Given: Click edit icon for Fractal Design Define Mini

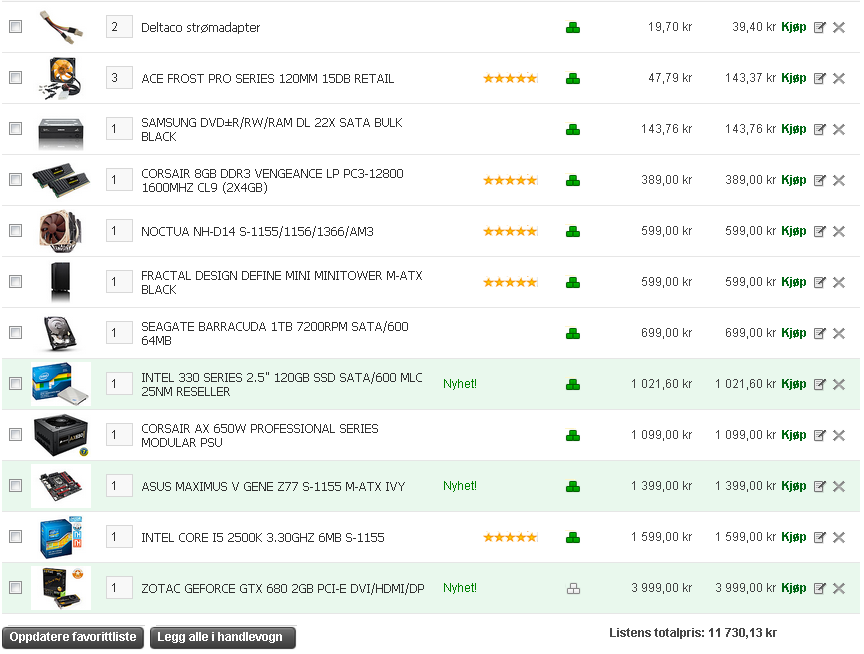Looking at the screenshot, I should 819,282.
